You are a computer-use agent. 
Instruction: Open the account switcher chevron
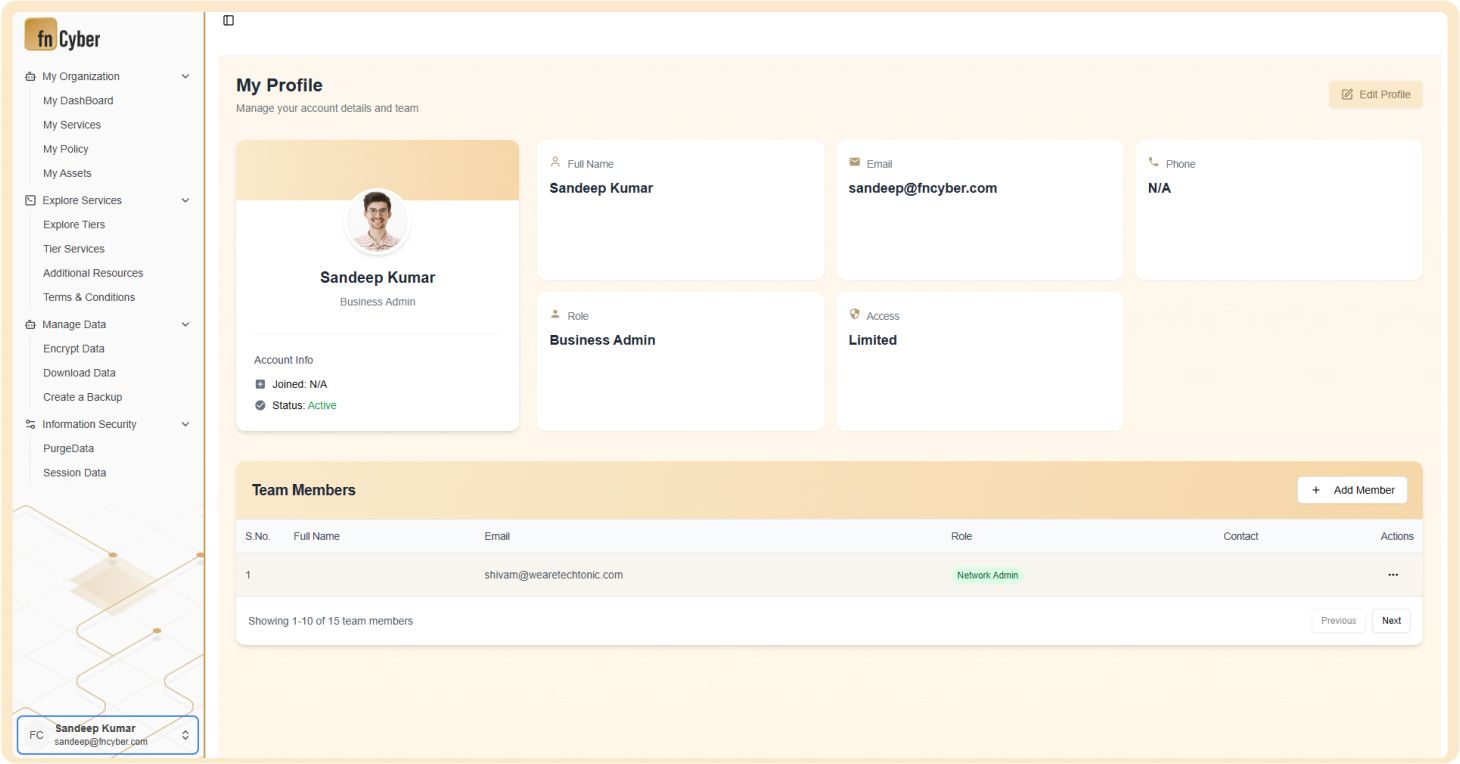[x=185, y=735]
